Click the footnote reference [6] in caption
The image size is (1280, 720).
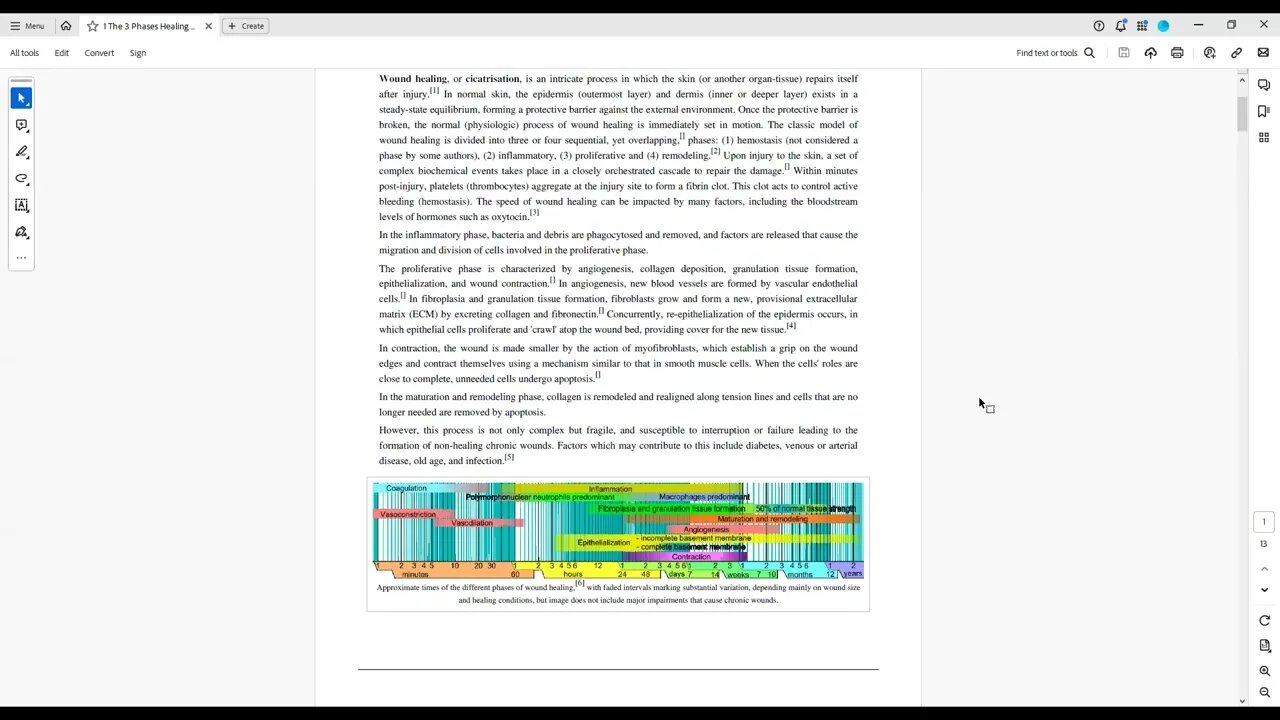[x=580, y=583]
